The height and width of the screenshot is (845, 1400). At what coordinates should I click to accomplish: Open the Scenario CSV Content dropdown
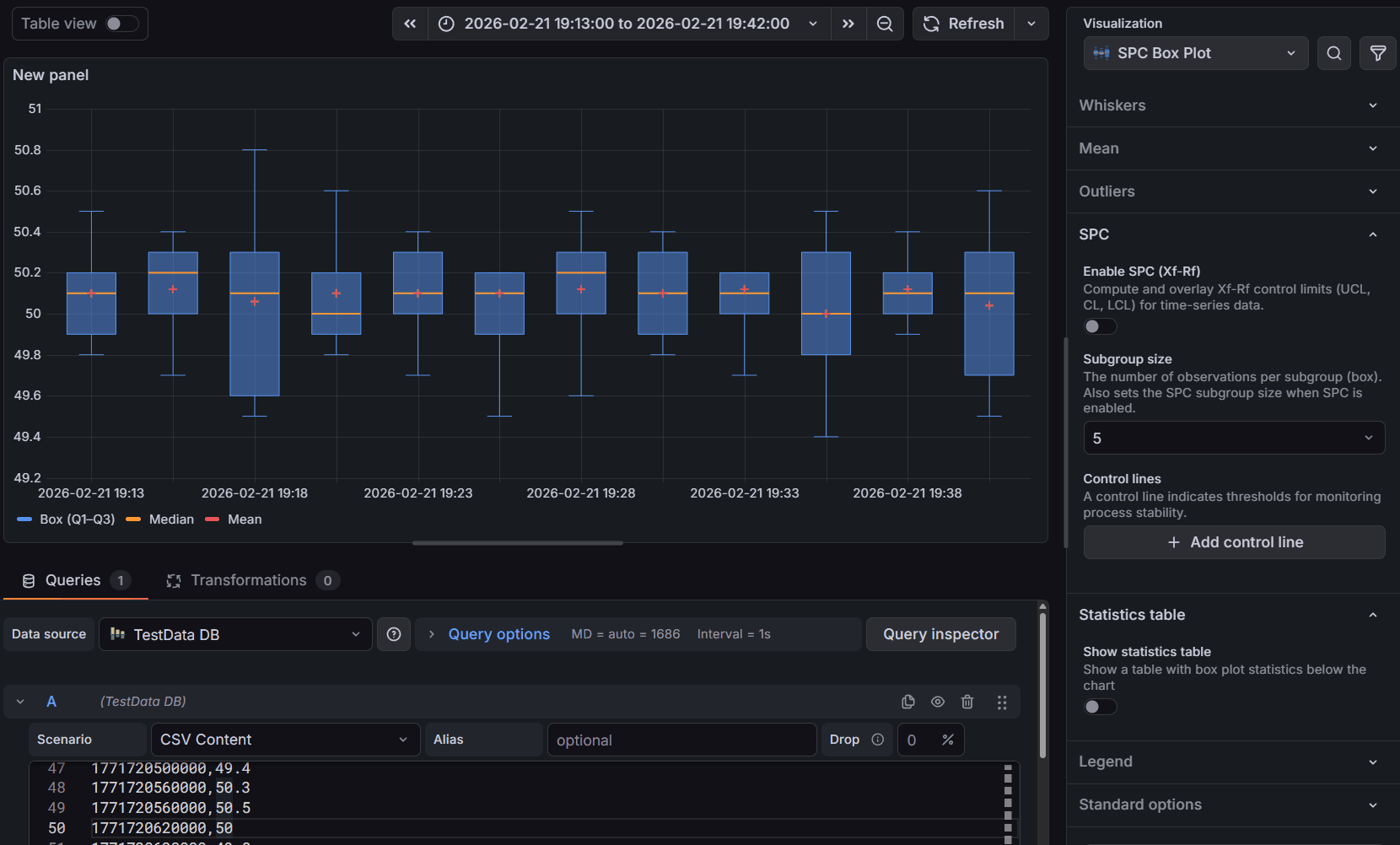(284, 740)
